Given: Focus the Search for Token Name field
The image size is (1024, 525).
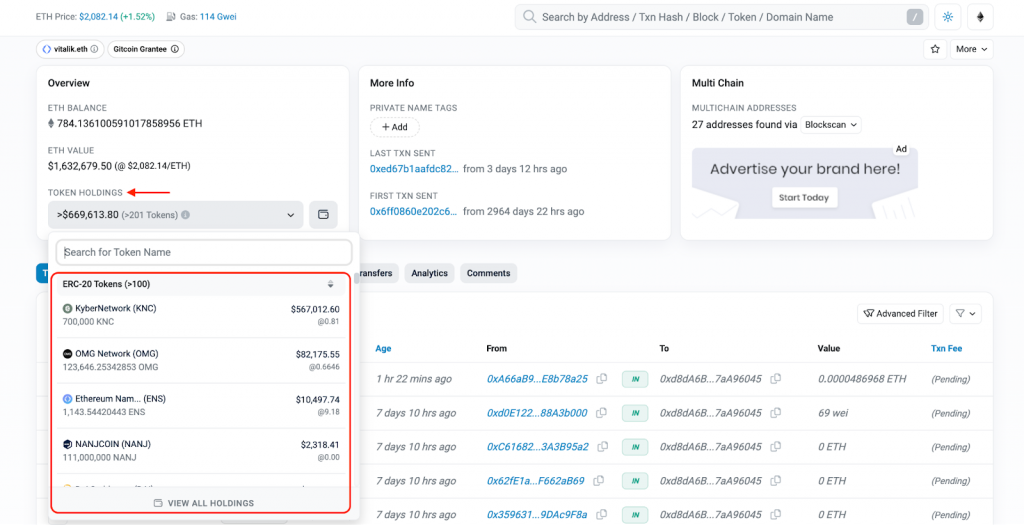Looking at the screenshot, I should pyautogui.click(x=204, y=252).
